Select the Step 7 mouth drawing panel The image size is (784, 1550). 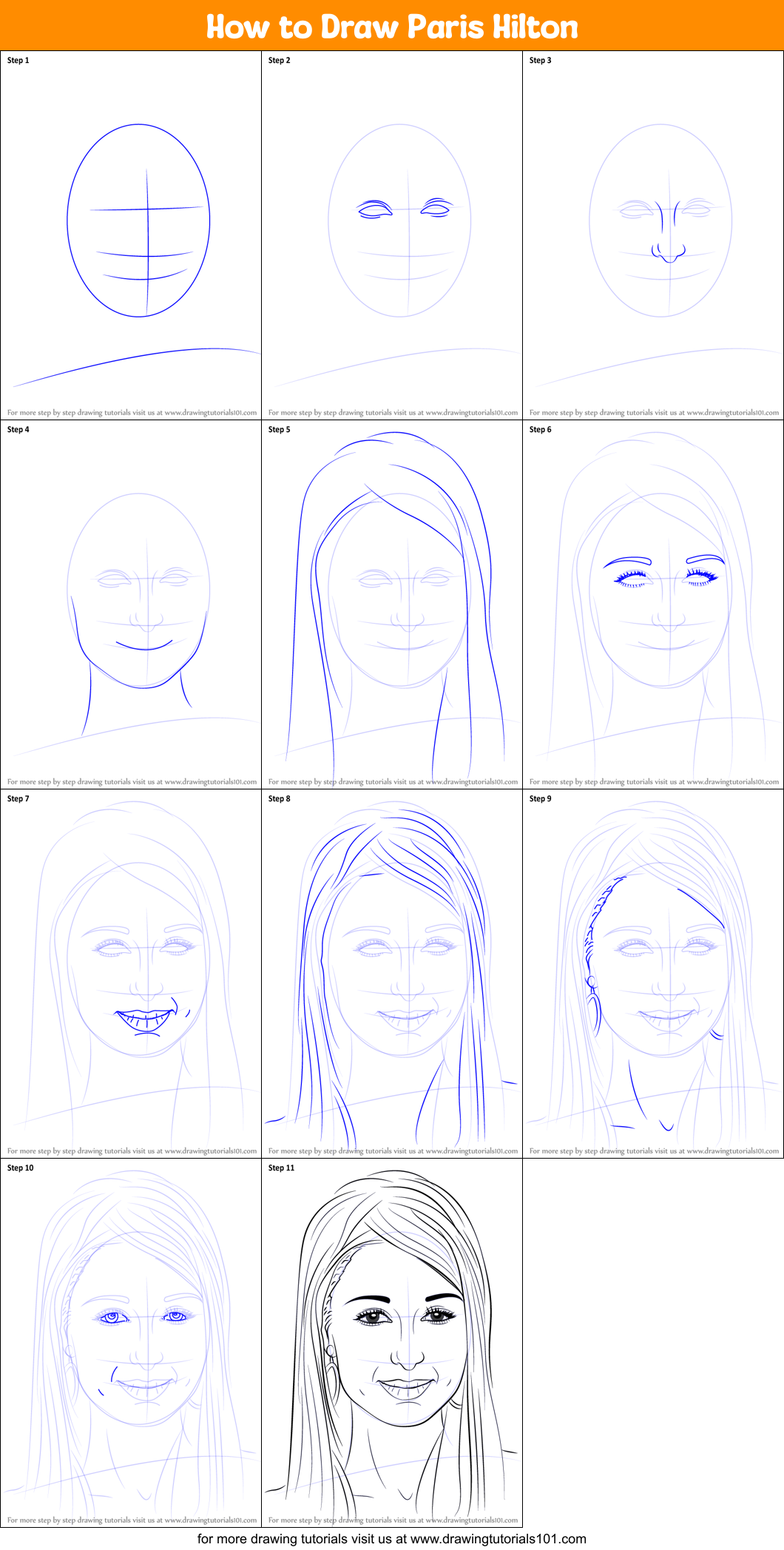click(131, 974)
